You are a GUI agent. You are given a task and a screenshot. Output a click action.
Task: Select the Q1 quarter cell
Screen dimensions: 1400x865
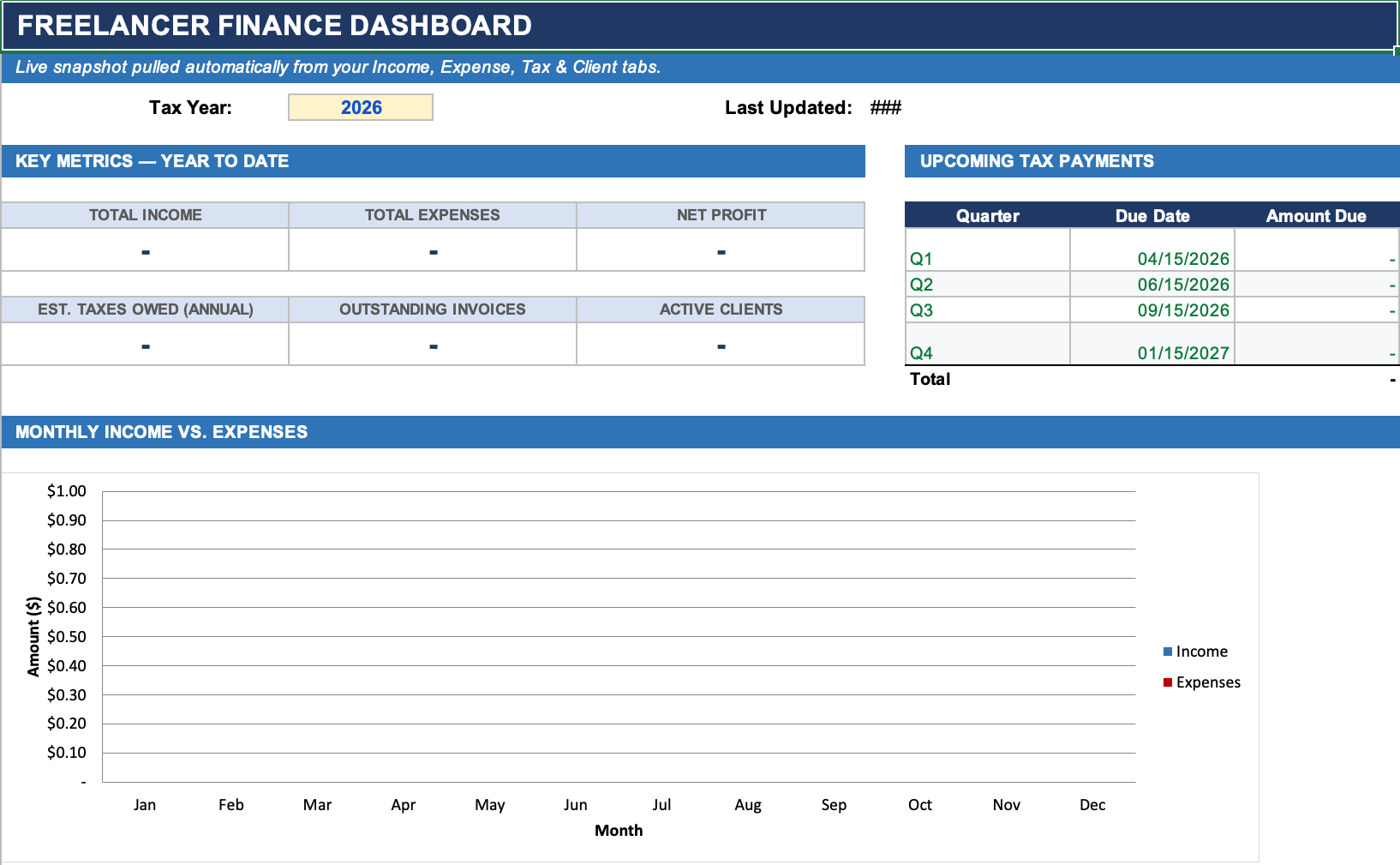click(988, 250)
